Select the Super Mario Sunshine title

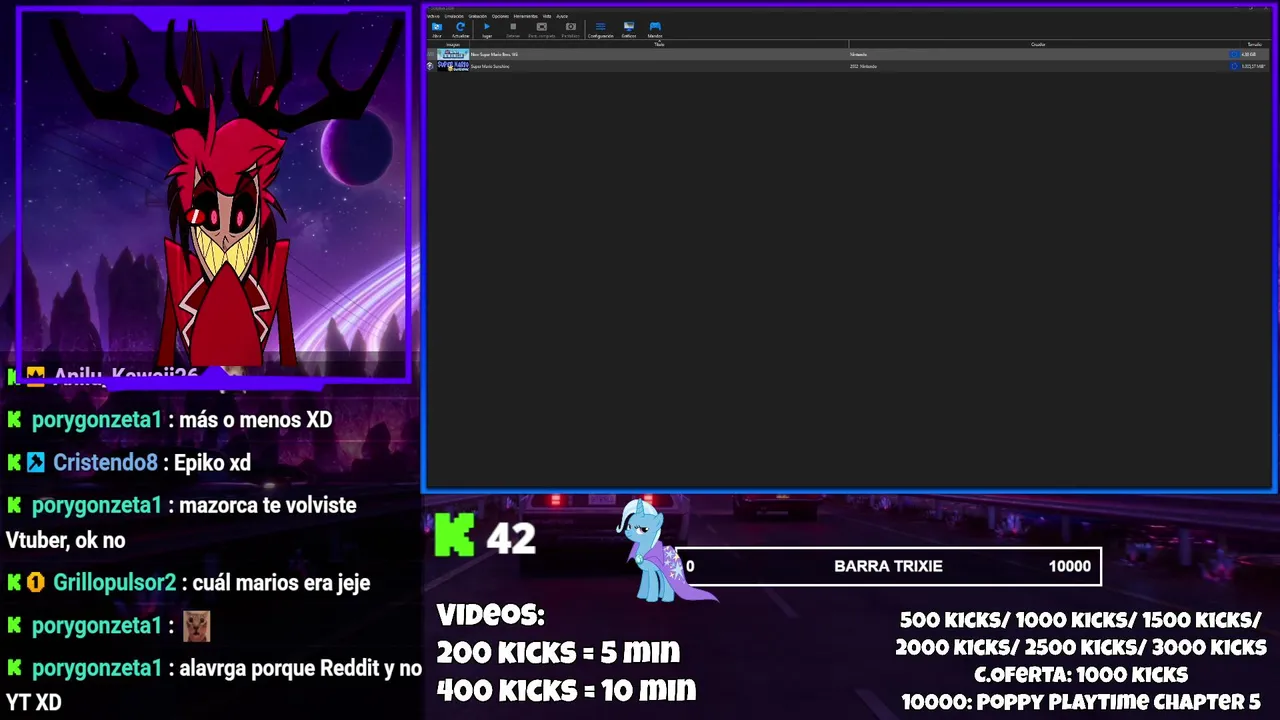coord(490,66)
